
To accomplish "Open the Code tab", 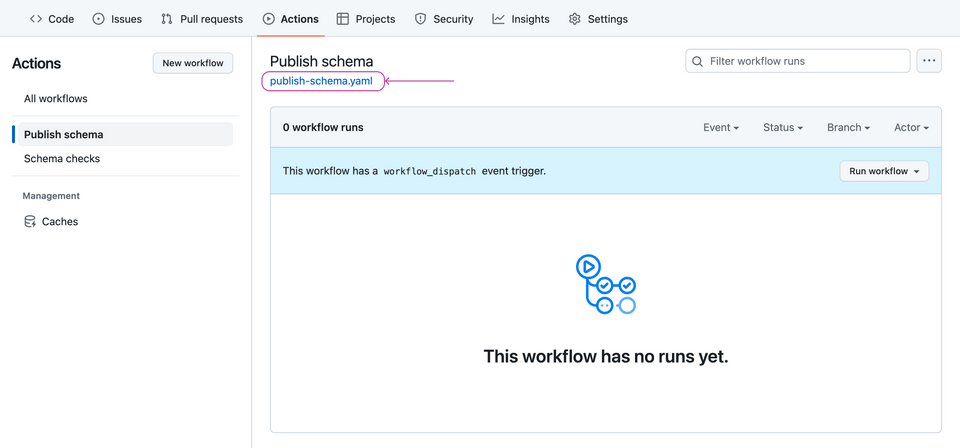I will point(52,19).
